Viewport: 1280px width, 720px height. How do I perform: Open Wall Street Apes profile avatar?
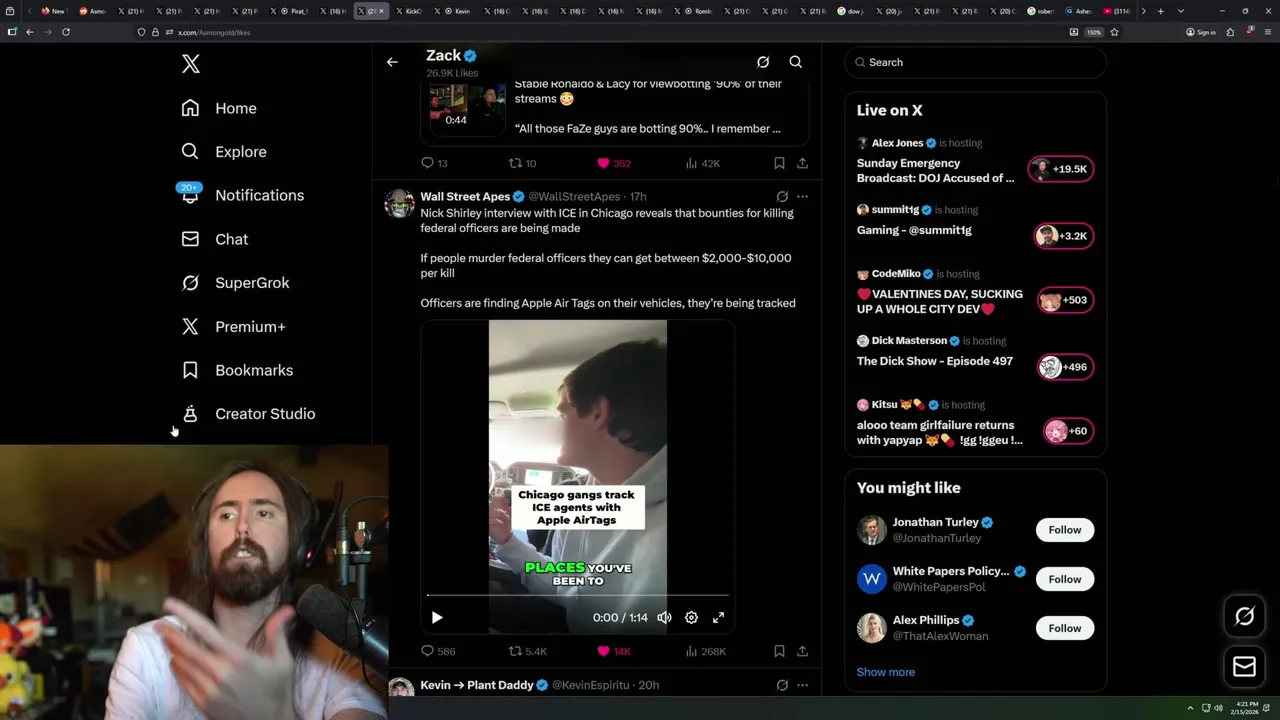[400, 203]
